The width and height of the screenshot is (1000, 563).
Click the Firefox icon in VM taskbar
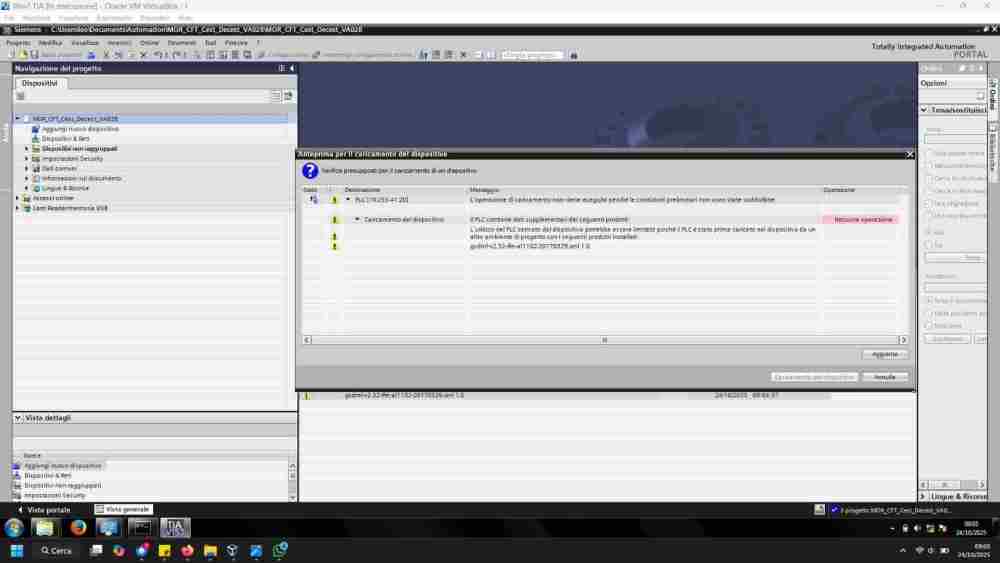pyautogui.click(x=78, y=527)
